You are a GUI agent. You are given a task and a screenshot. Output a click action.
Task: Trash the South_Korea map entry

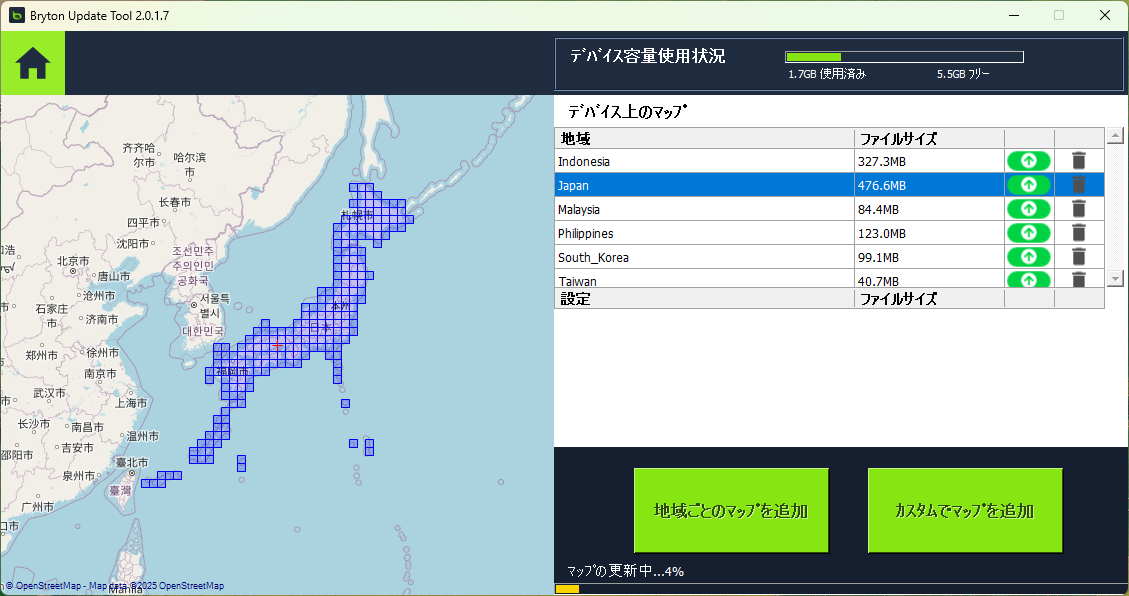(x=1079, y=257)
